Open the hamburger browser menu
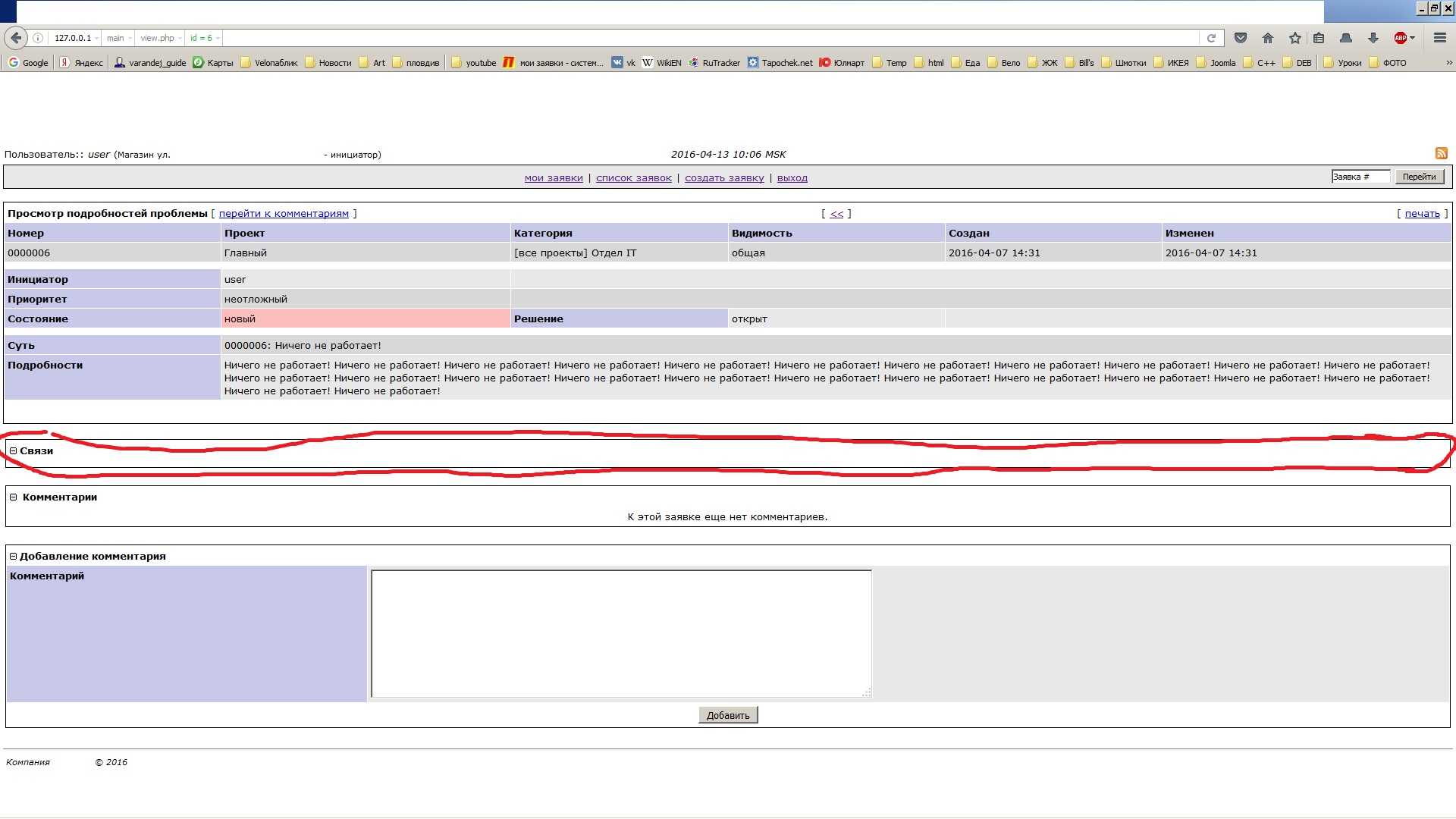The width and height of the screenshot is (1456, 819). 1439,38
